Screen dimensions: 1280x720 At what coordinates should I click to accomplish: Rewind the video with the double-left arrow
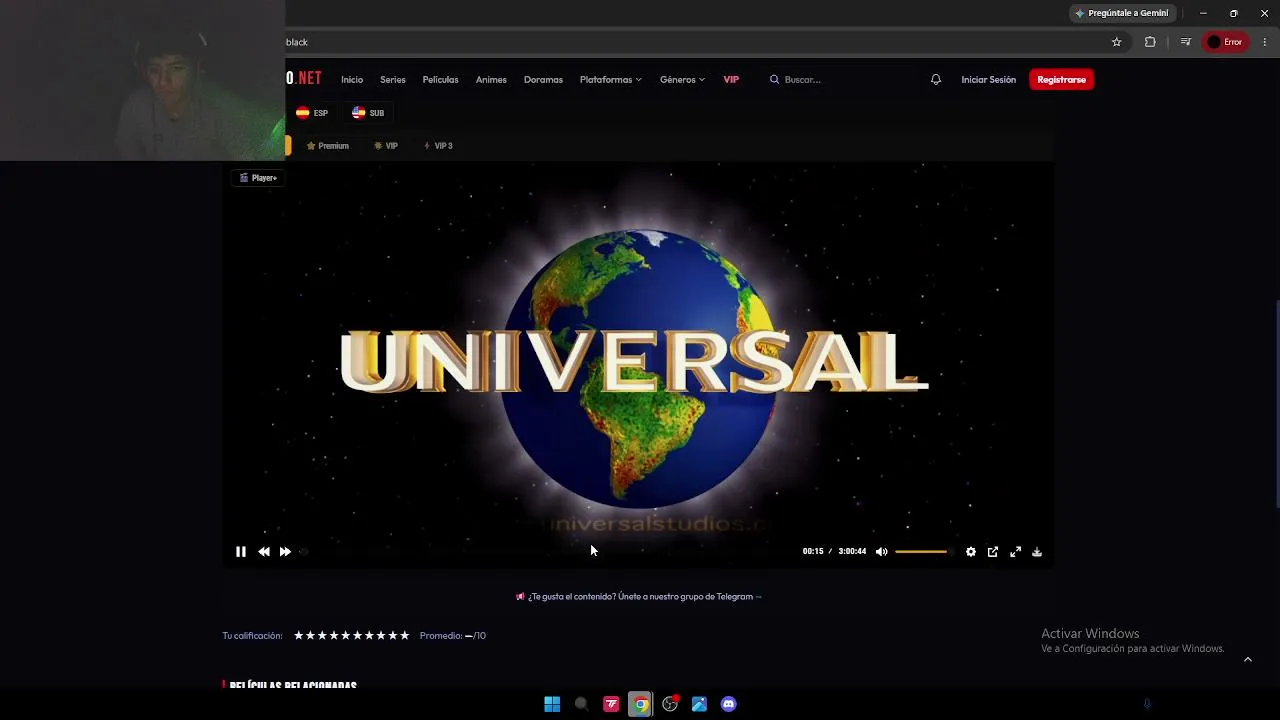coord(264,552)
